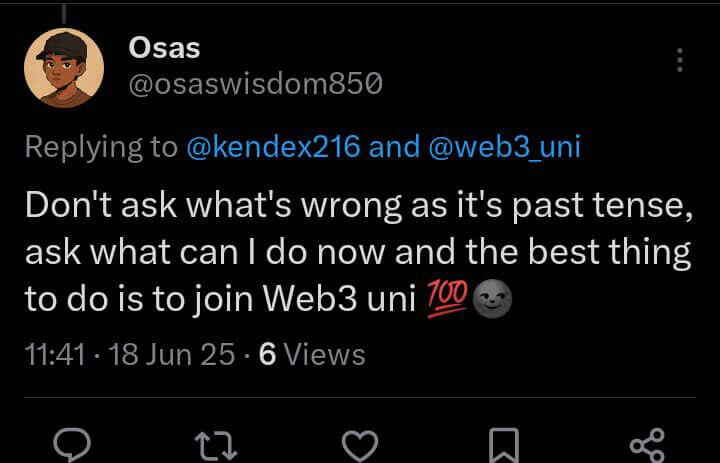Go to the @web3_uni profile mention
Viewport: 720px width, 463px height.
[504, 148]
